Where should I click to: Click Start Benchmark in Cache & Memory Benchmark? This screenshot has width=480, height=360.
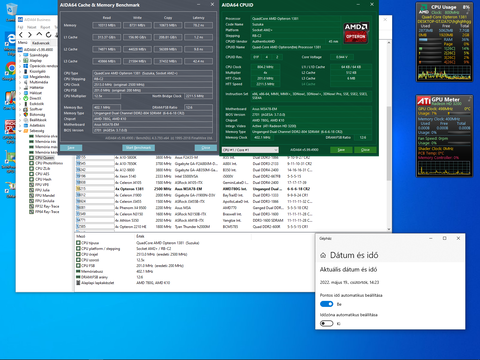point(138,148)
